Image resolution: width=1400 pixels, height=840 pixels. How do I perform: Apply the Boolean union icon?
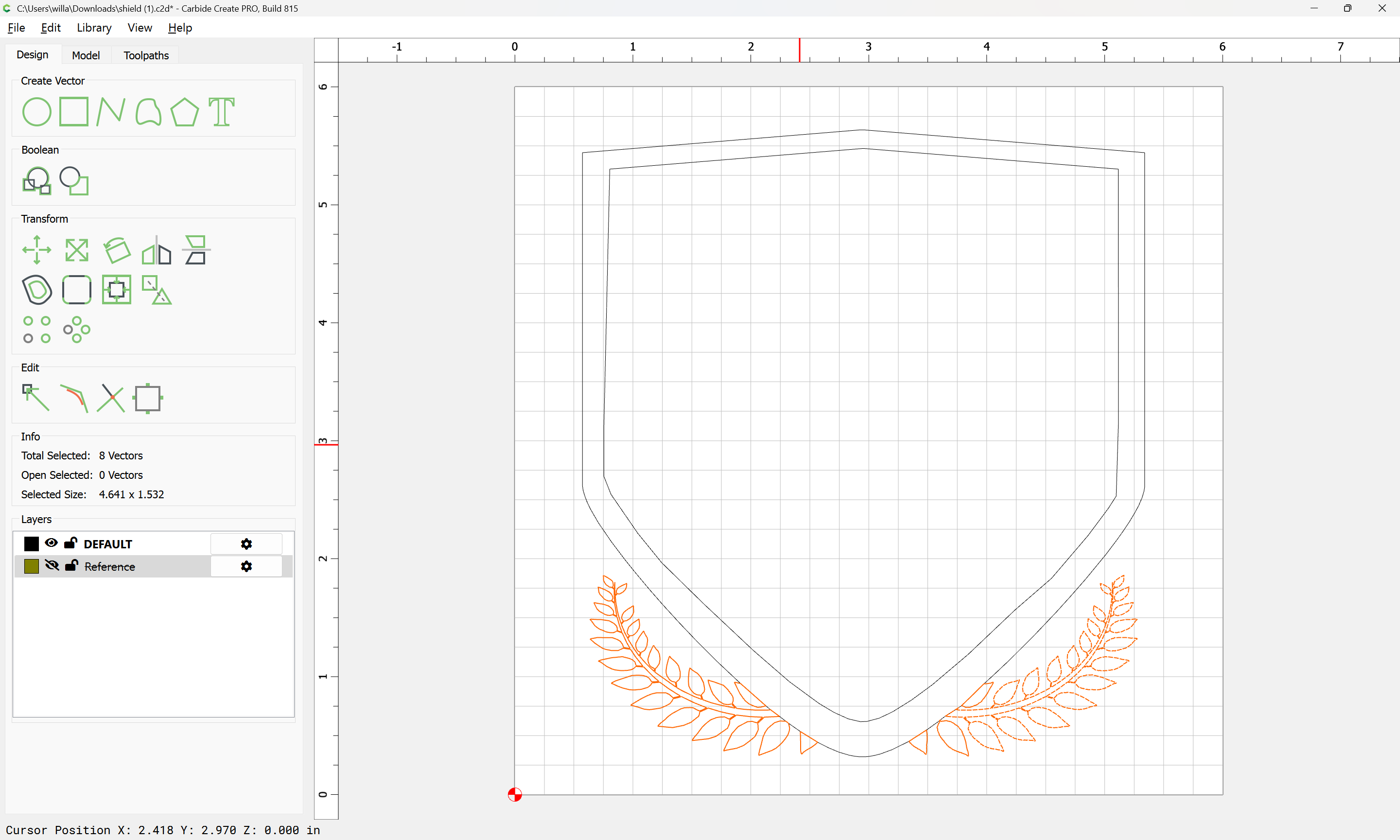pos(37,180)
